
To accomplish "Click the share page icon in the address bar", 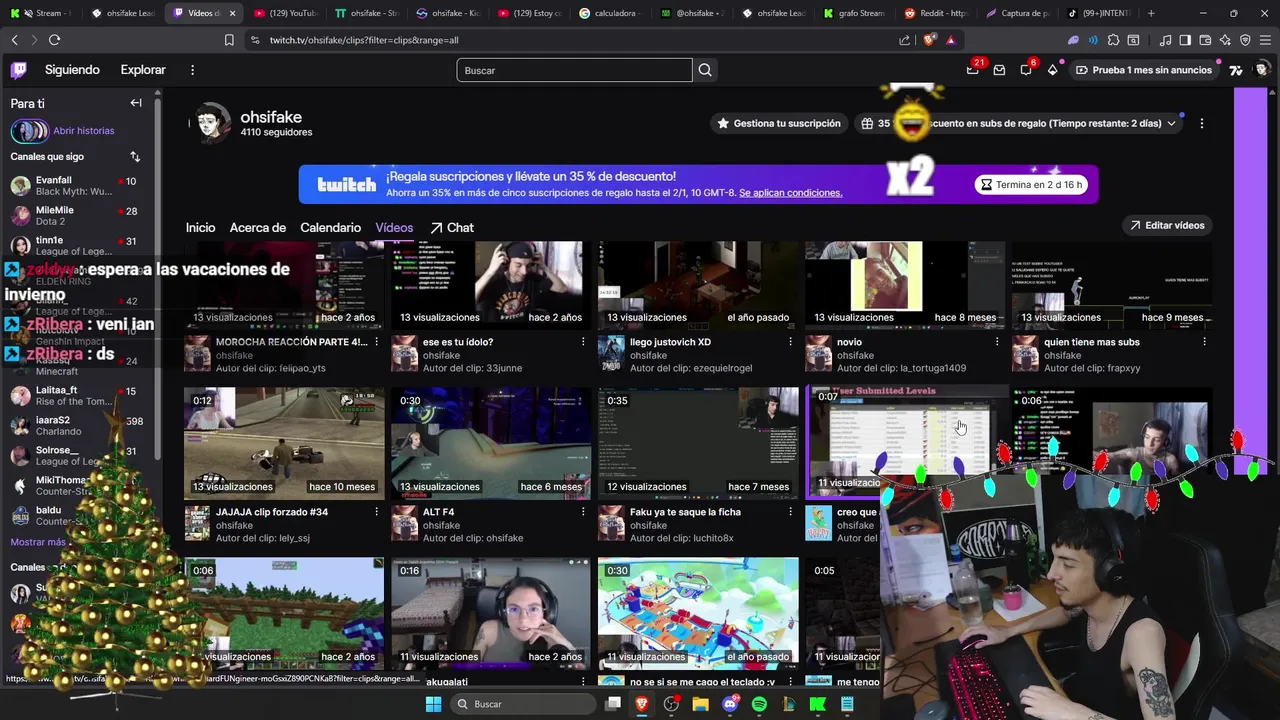I will [905, 40].
